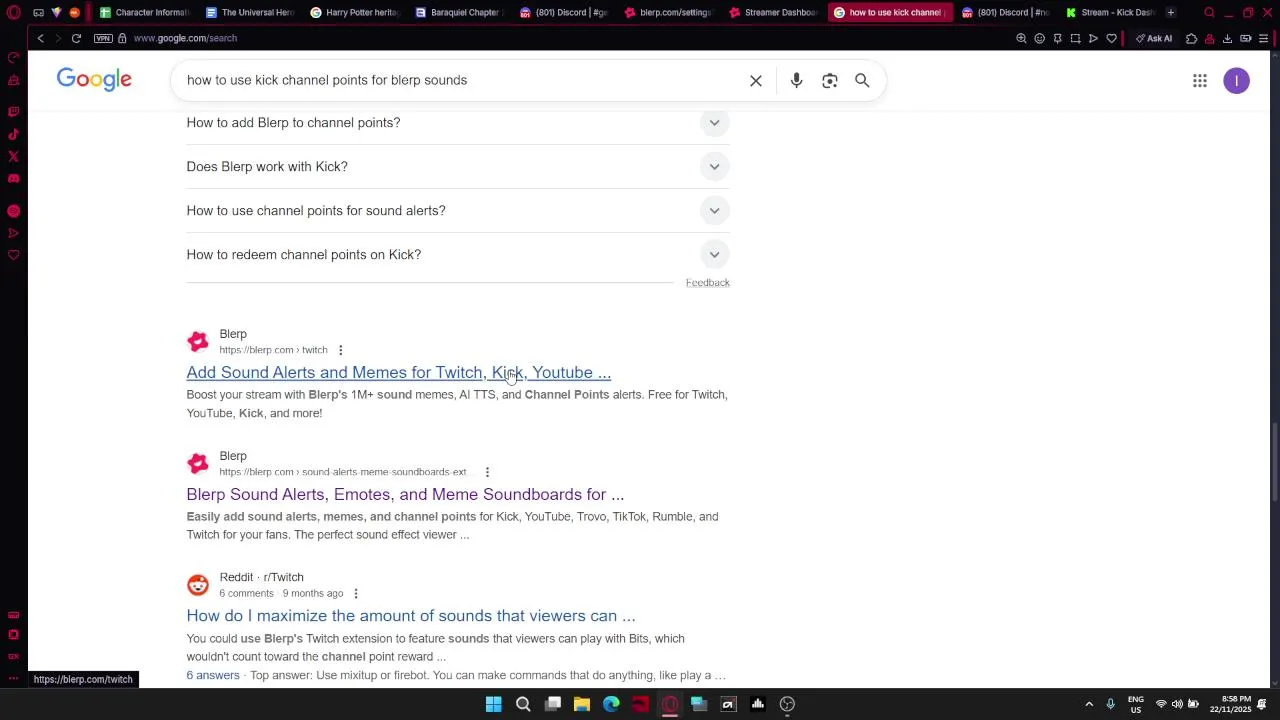The image size is (1280, 720).
Task: Open Windows Start menu
Action: tap(493, 704)
